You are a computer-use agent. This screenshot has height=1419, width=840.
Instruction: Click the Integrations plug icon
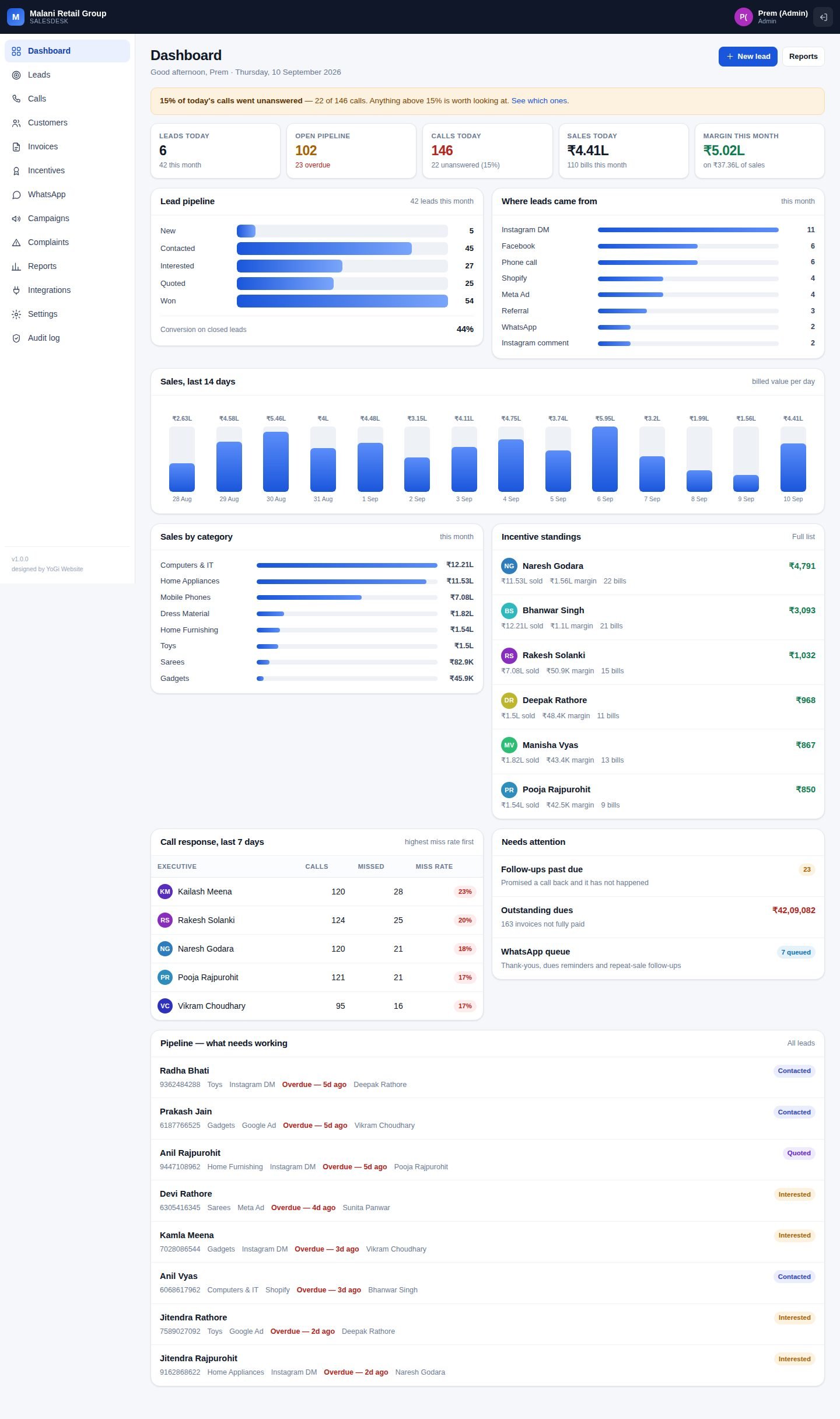pos(16,290)
